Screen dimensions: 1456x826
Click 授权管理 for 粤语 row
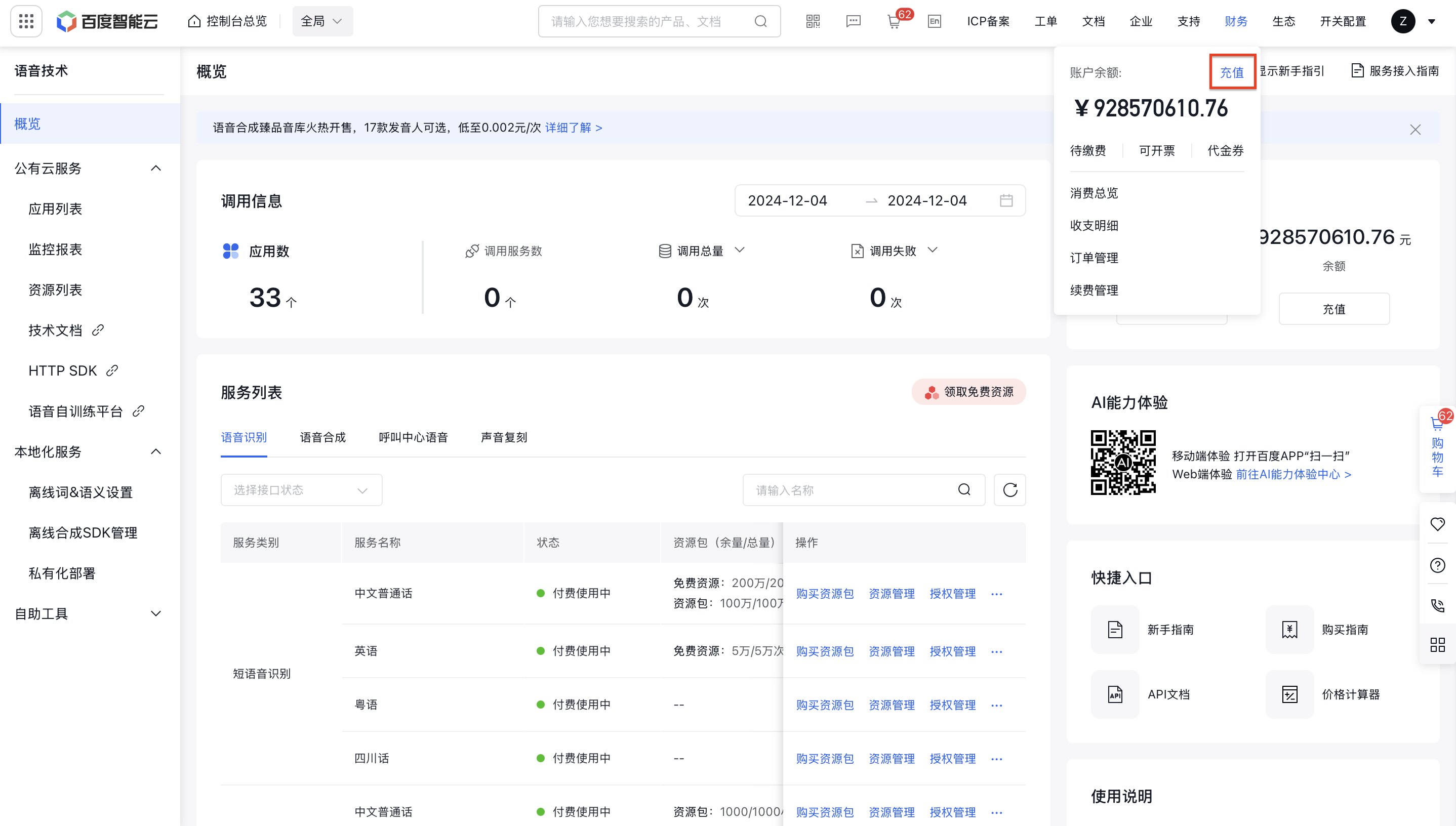[952, 705]
